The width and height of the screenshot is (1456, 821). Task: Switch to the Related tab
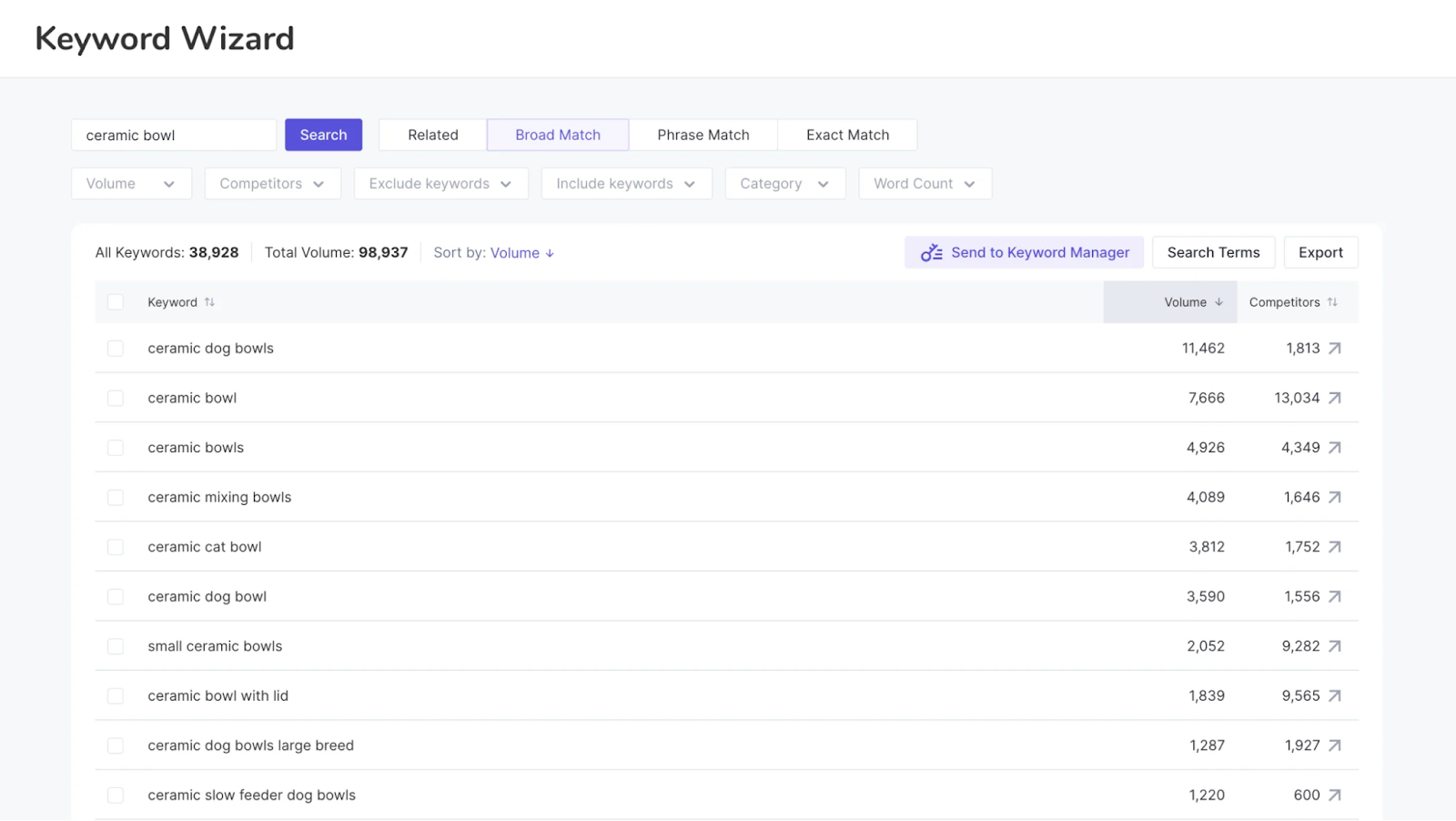coord(433,135)
